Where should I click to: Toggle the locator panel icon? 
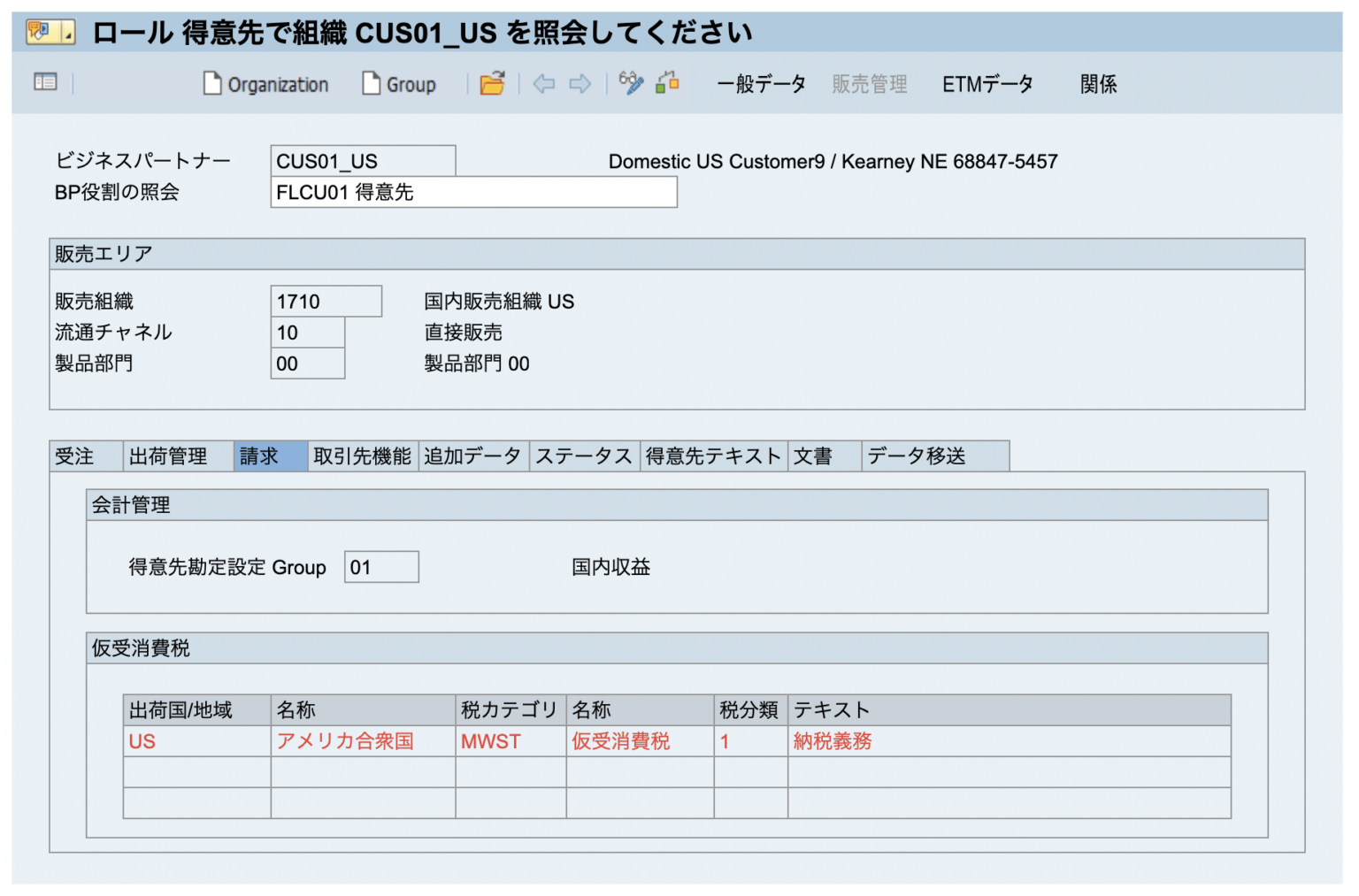pyautogui.click(x=45, y=82)
